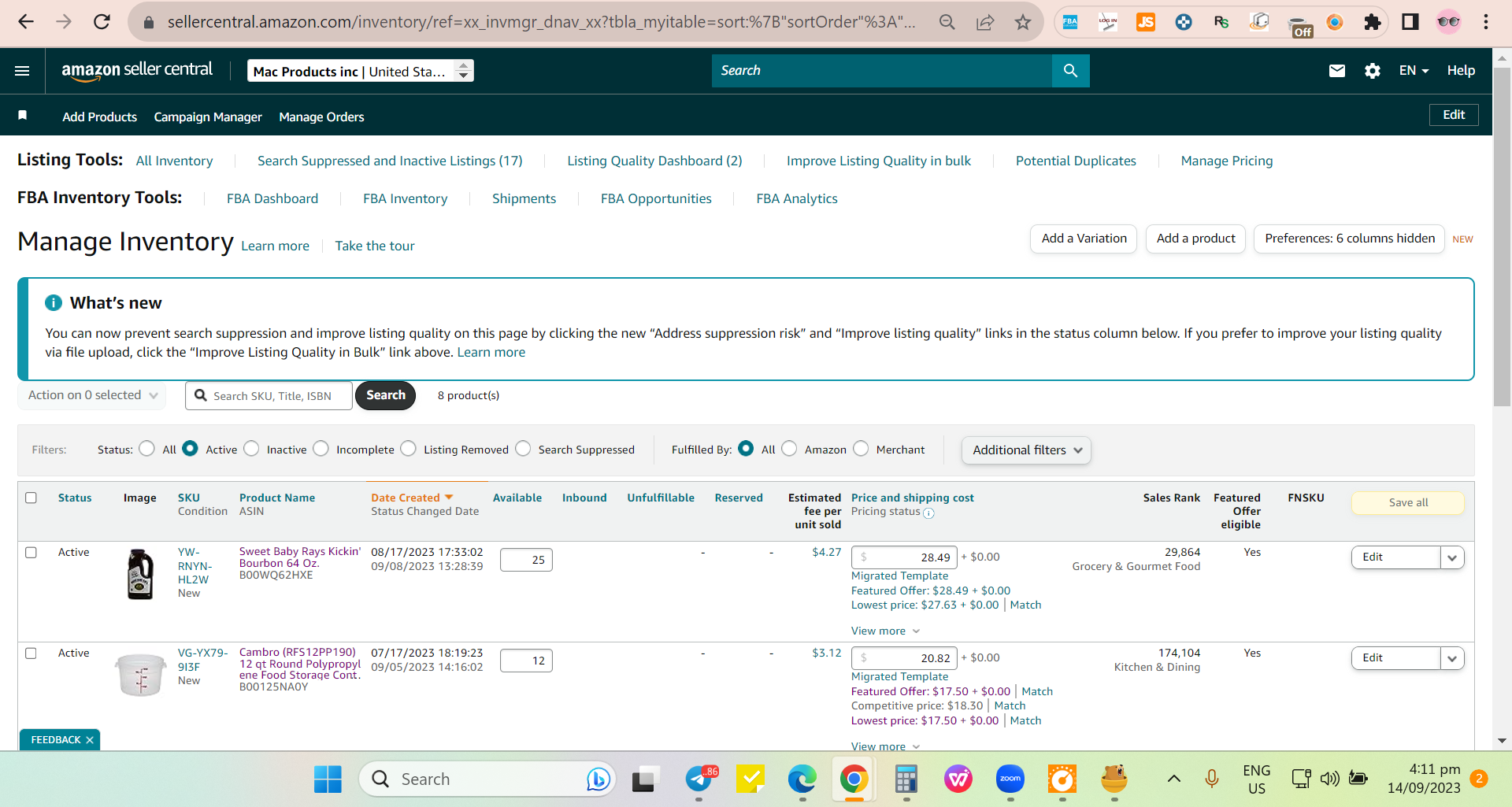Open Edit dropdown arrow for Sweet Baby Rays

click(x=1452, y=557)
